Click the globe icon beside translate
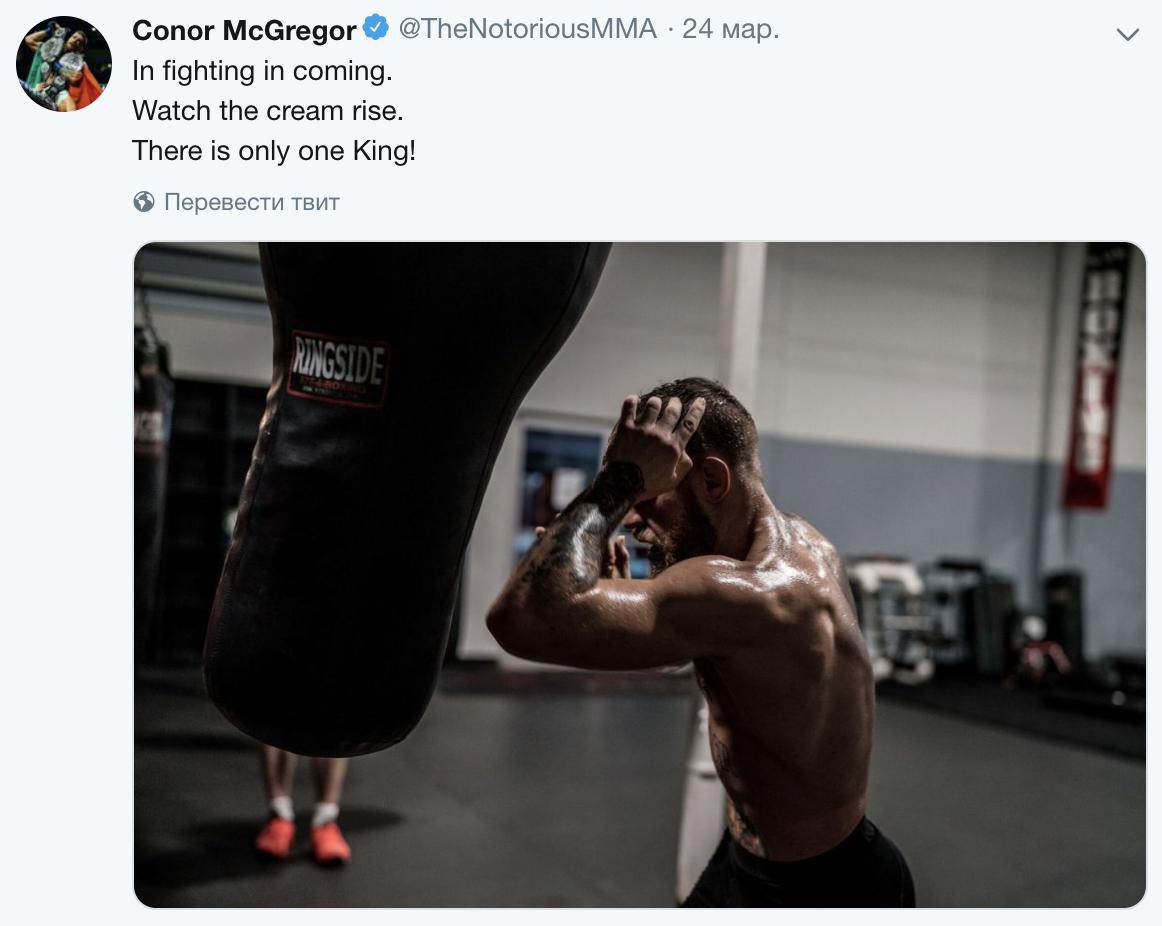The width and height of the screenshot is (1162, 926). [144, 201]
